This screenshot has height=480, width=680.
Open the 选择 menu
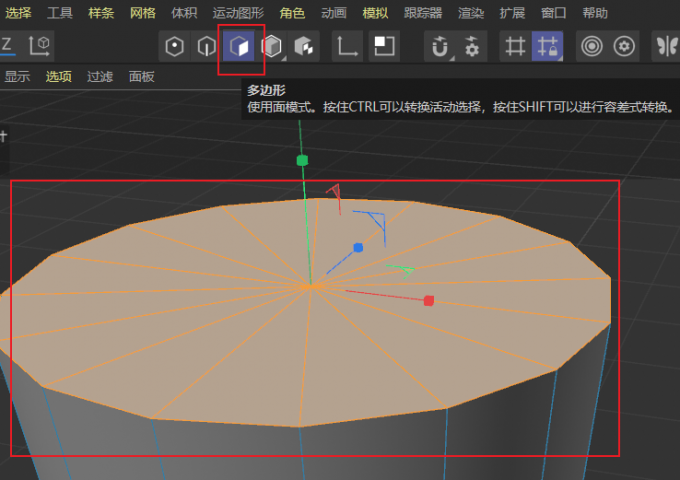(18, 13)
